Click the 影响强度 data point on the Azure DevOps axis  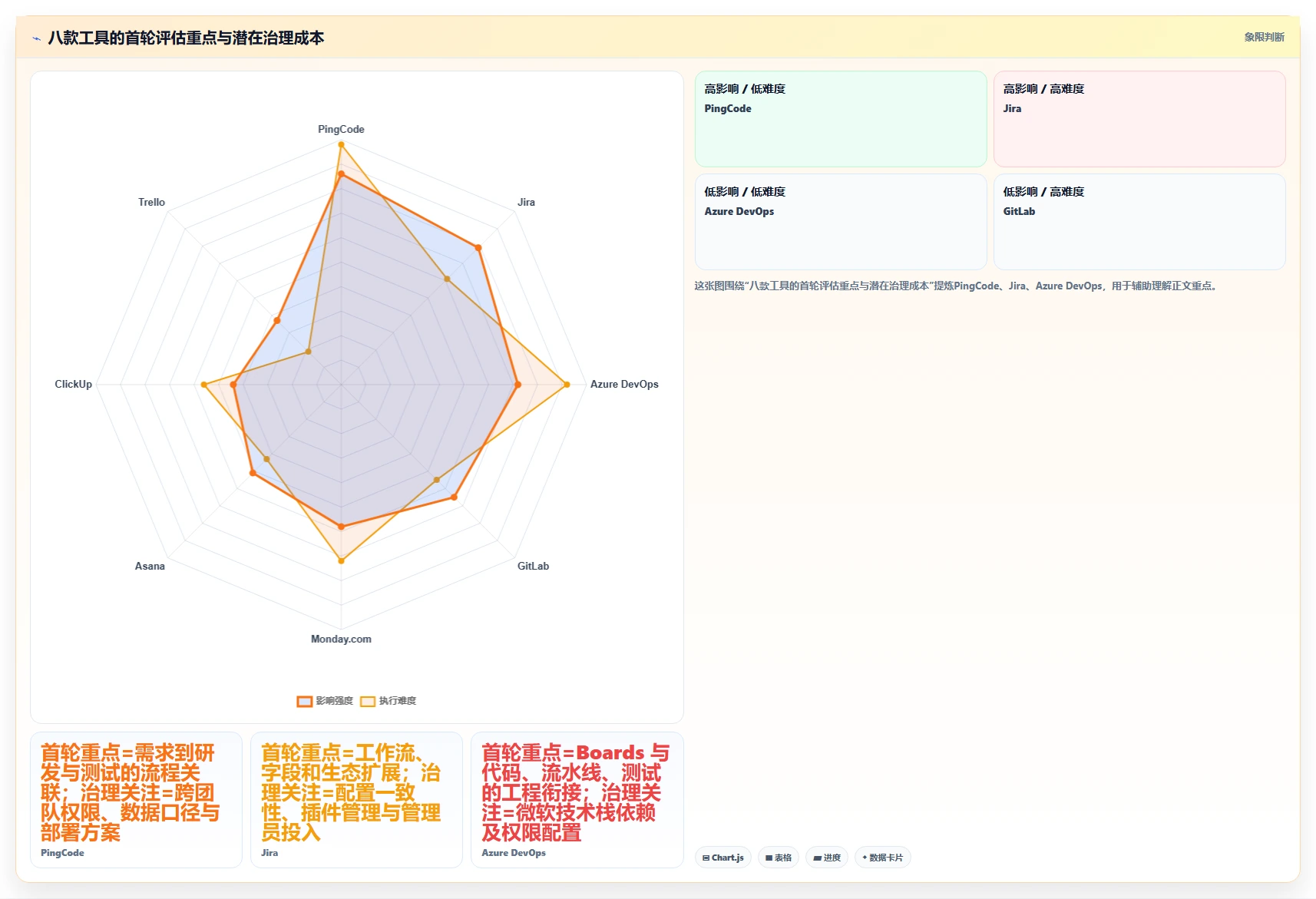click(x=518, y=385)
